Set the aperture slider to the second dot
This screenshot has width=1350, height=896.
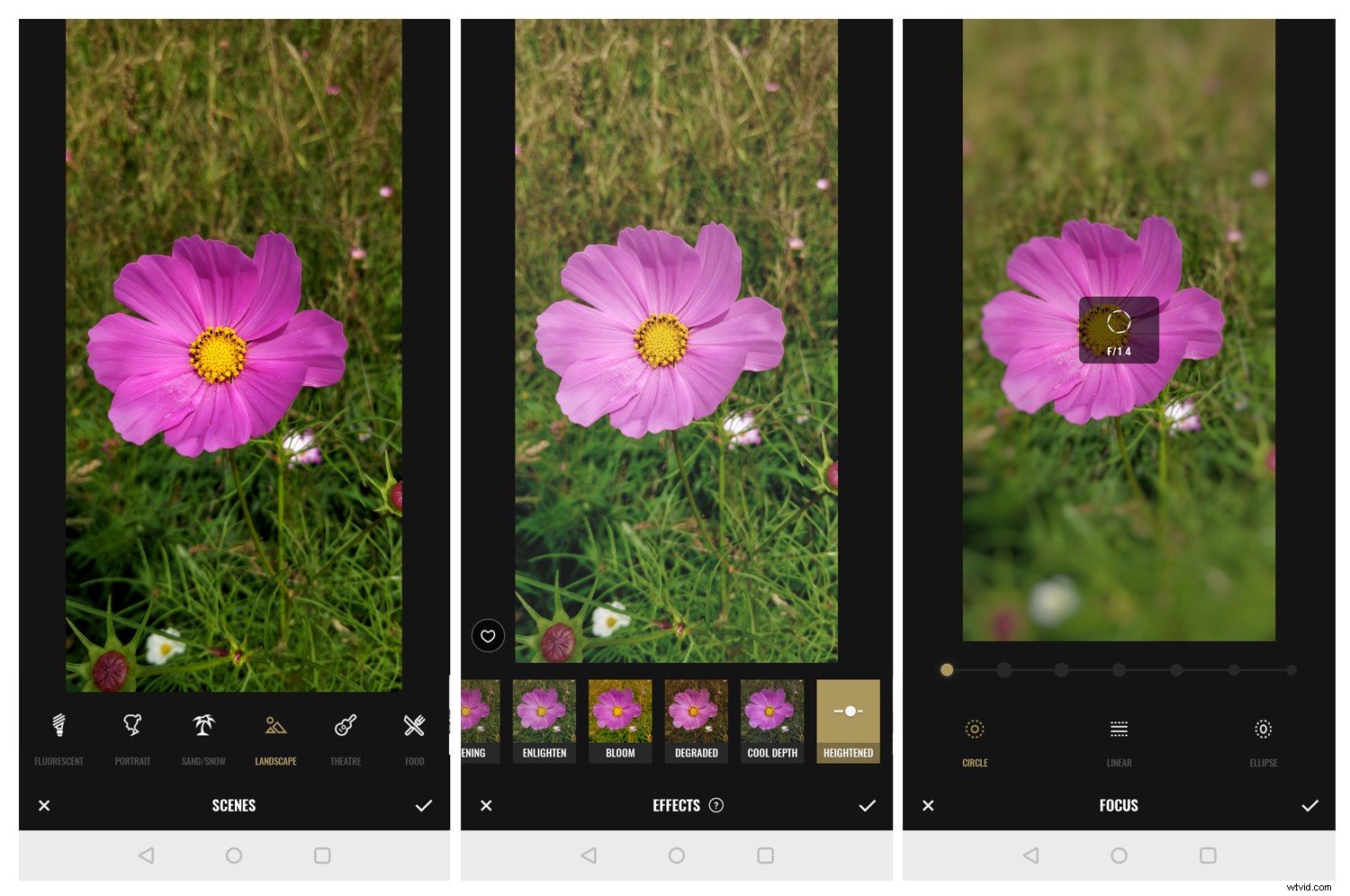[x=1004, y=669]
